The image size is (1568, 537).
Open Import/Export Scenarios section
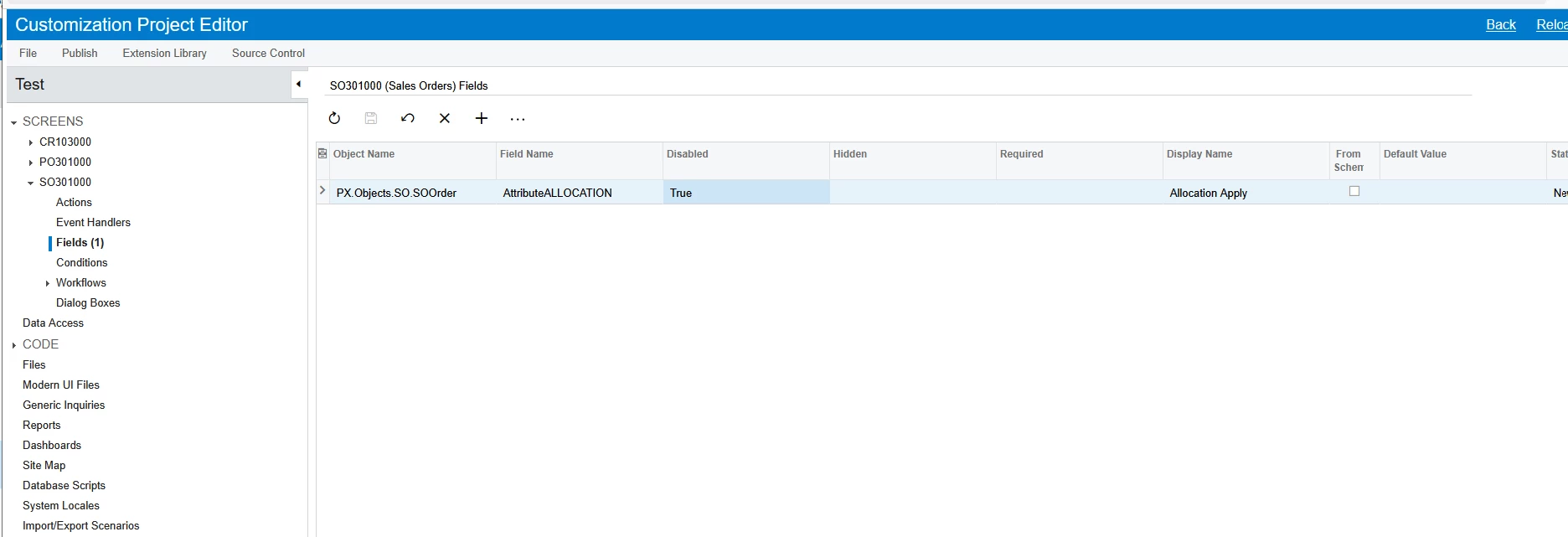click(80, 525)
